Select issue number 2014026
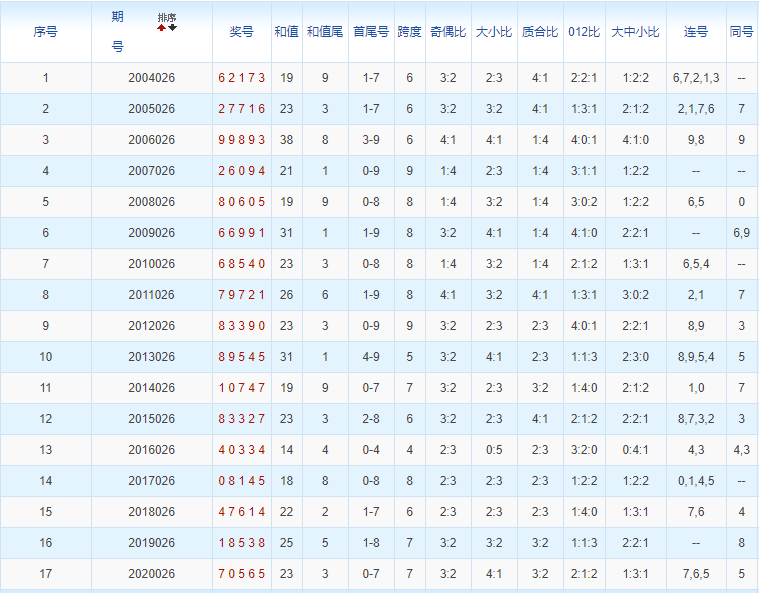 pyautogui.click(x=152, y=388)
